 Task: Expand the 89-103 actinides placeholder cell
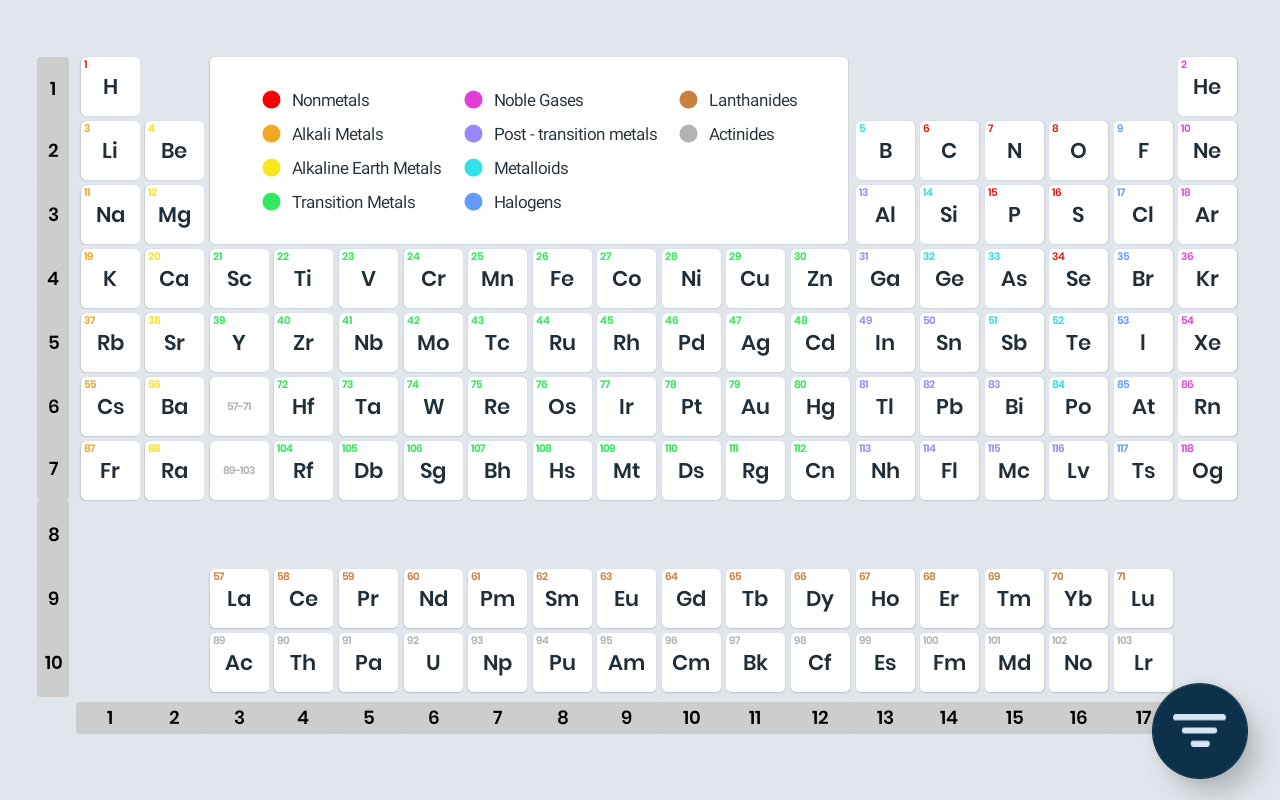239,471
